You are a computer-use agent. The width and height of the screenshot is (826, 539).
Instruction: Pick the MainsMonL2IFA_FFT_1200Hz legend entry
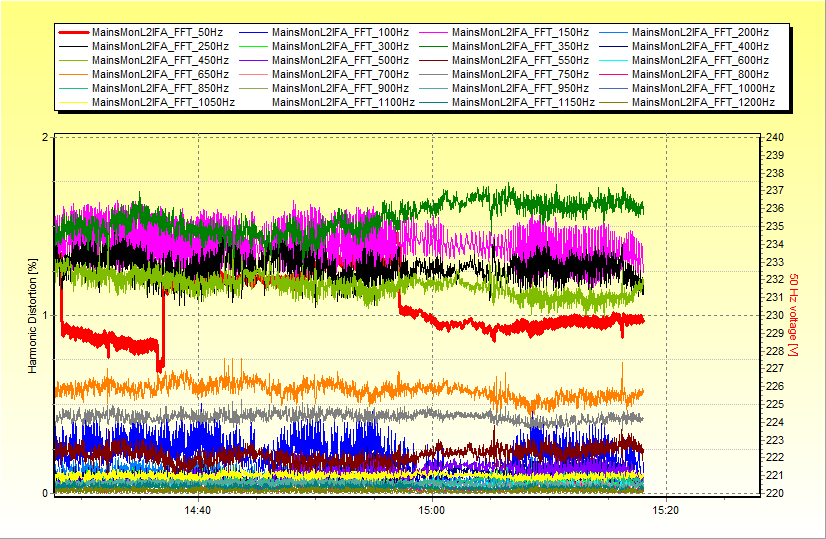click(x=703, y=102)
